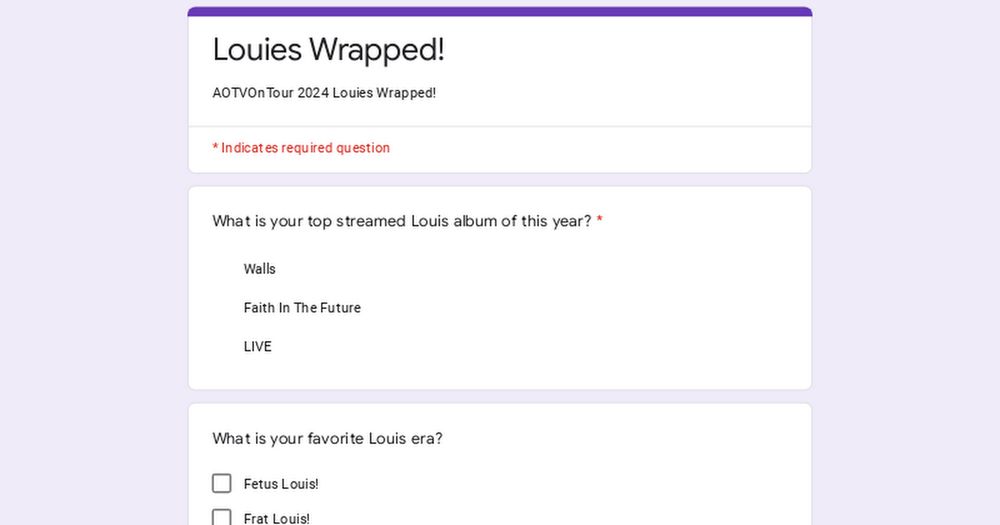Click the Fetus Louis! label text
This screenshot has height=525, width=1000.
[x=281, y=484]
